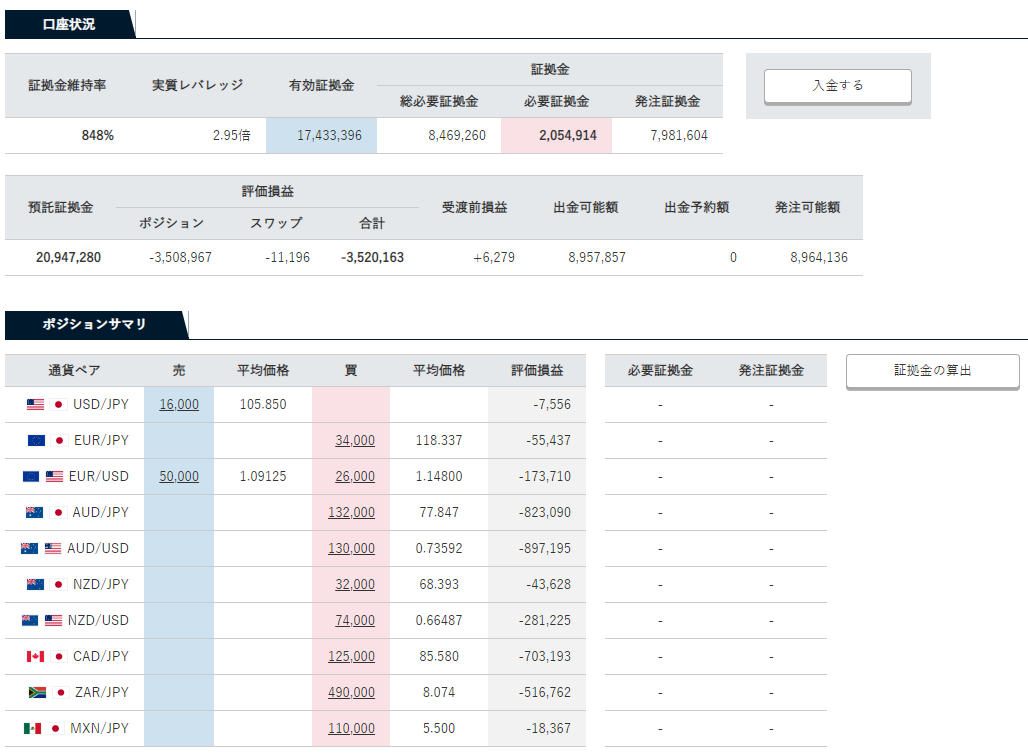Click the 必要証拠金 value 2,054,914 cell
The image size is (1028, 755).
(557, 136)
